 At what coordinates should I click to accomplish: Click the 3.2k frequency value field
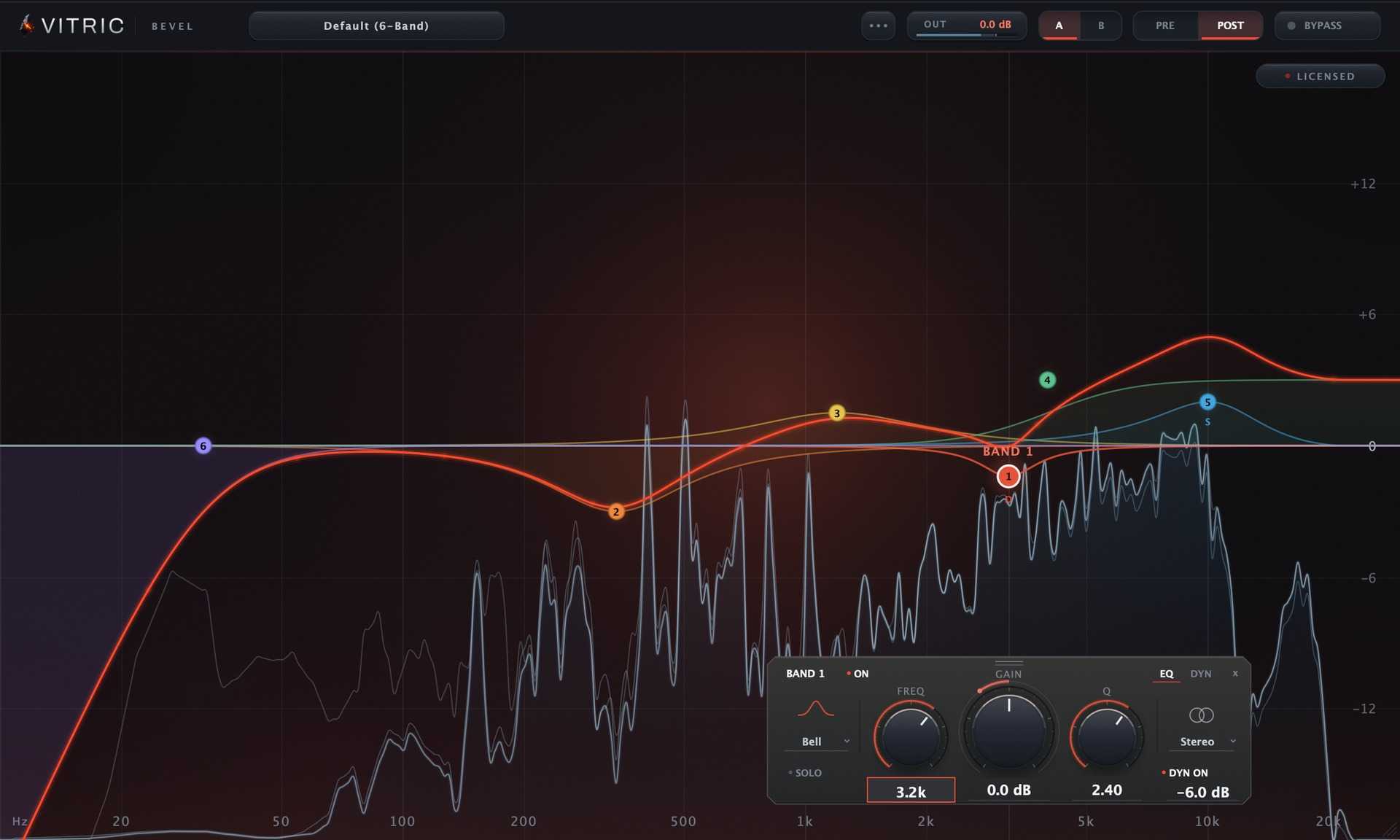click(x=911, y=791)
